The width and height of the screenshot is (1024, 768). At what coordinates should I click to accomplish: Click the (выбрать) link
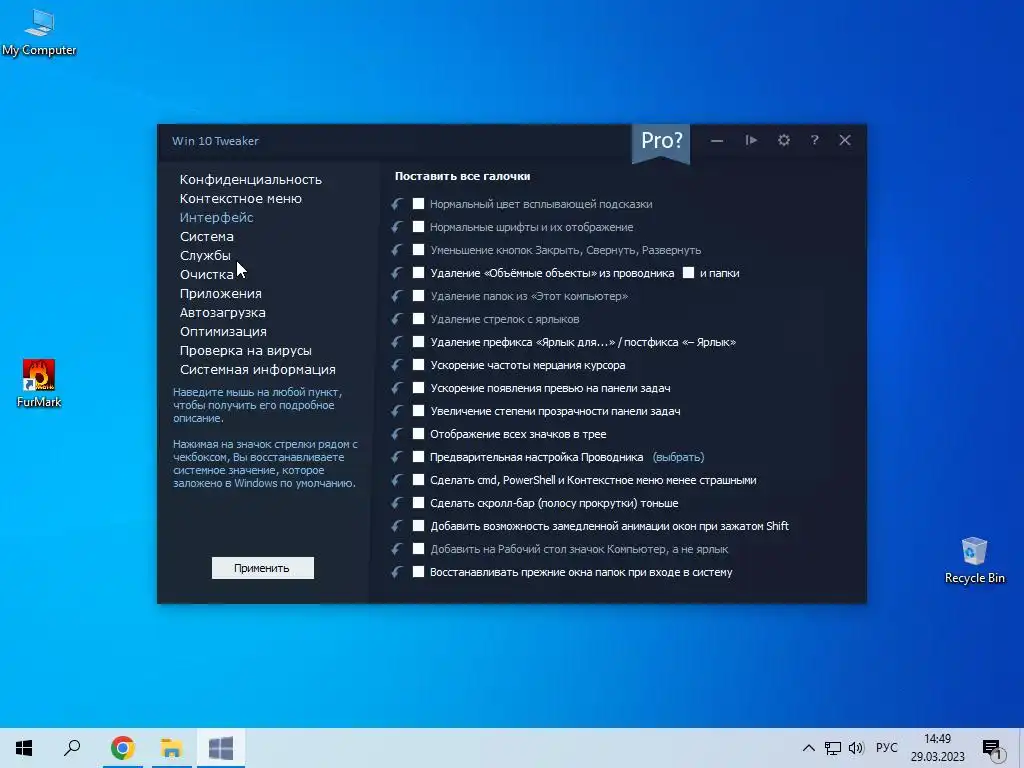click(x=679, y=457)
